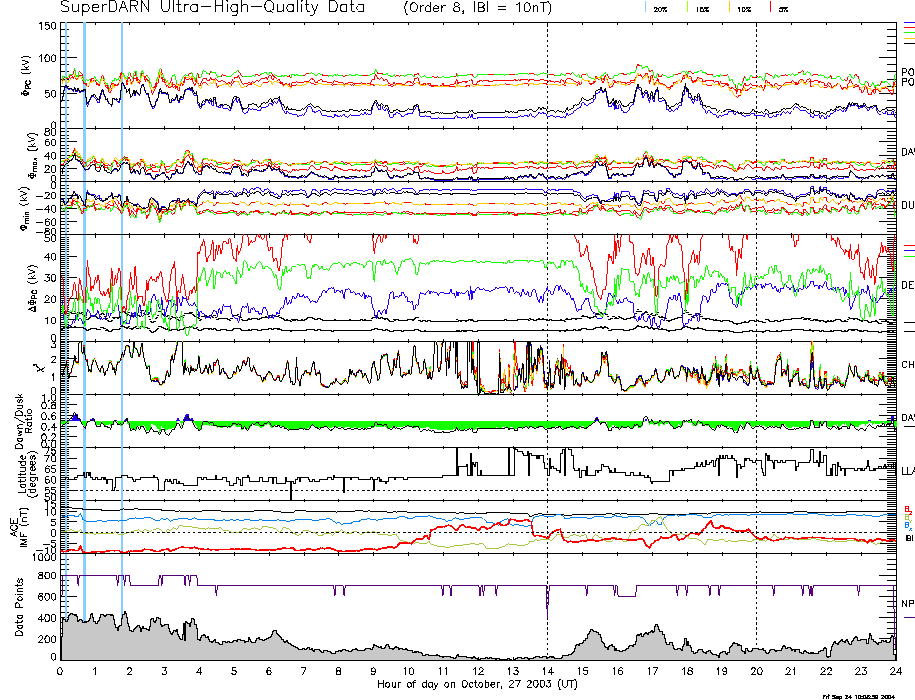Click the blue Bx legend label
Screen dimensions: 915x700
coord(908,526)
